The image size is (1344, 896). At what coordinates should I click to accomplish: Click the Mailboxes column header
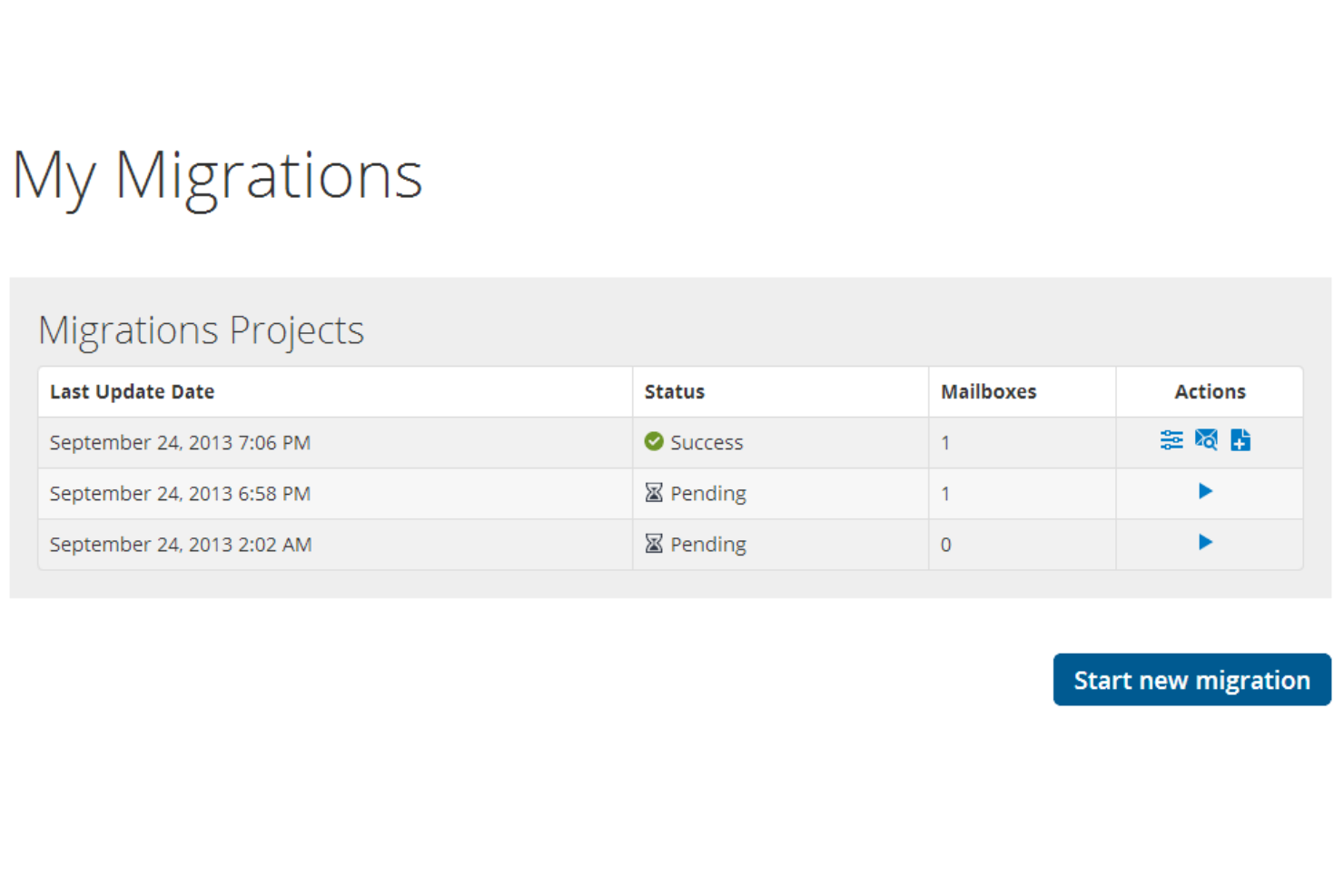(x=989, y=391)
